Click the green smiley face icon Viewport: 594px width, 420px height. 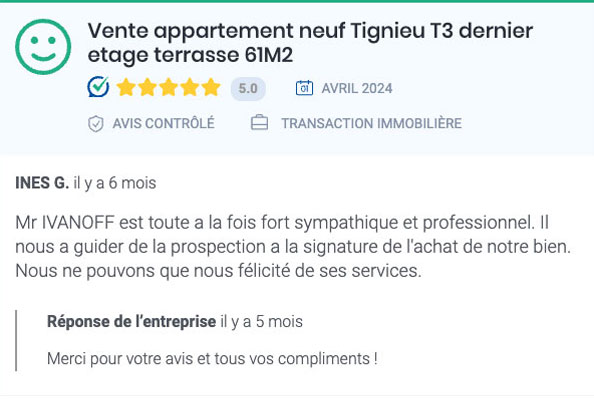pyautogui.click(x=43, y=47)
